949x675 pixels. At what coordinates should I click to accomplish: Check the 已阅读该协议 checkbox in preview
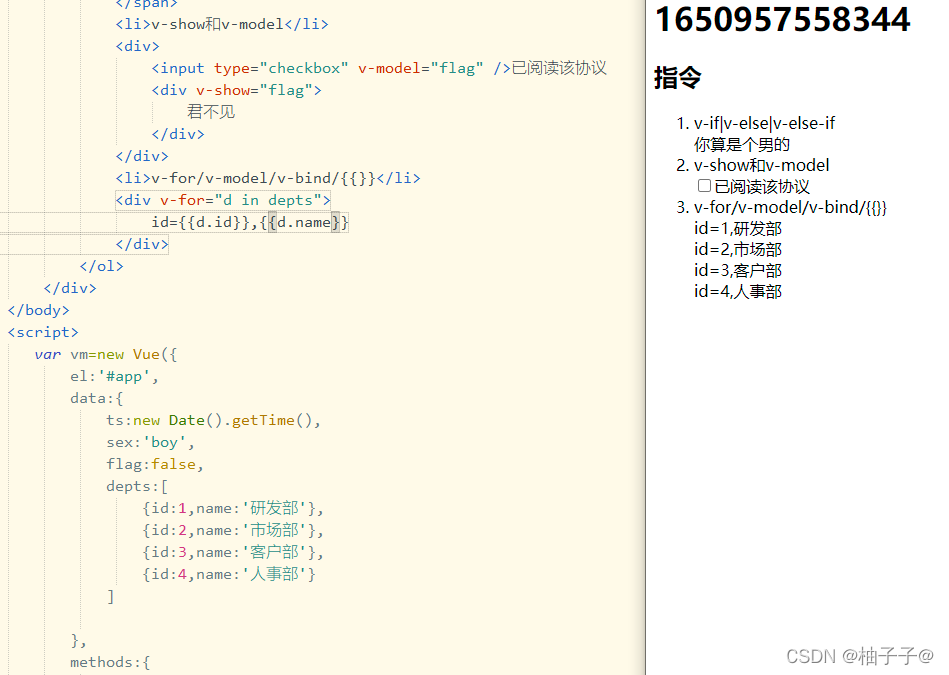(704, 186)
